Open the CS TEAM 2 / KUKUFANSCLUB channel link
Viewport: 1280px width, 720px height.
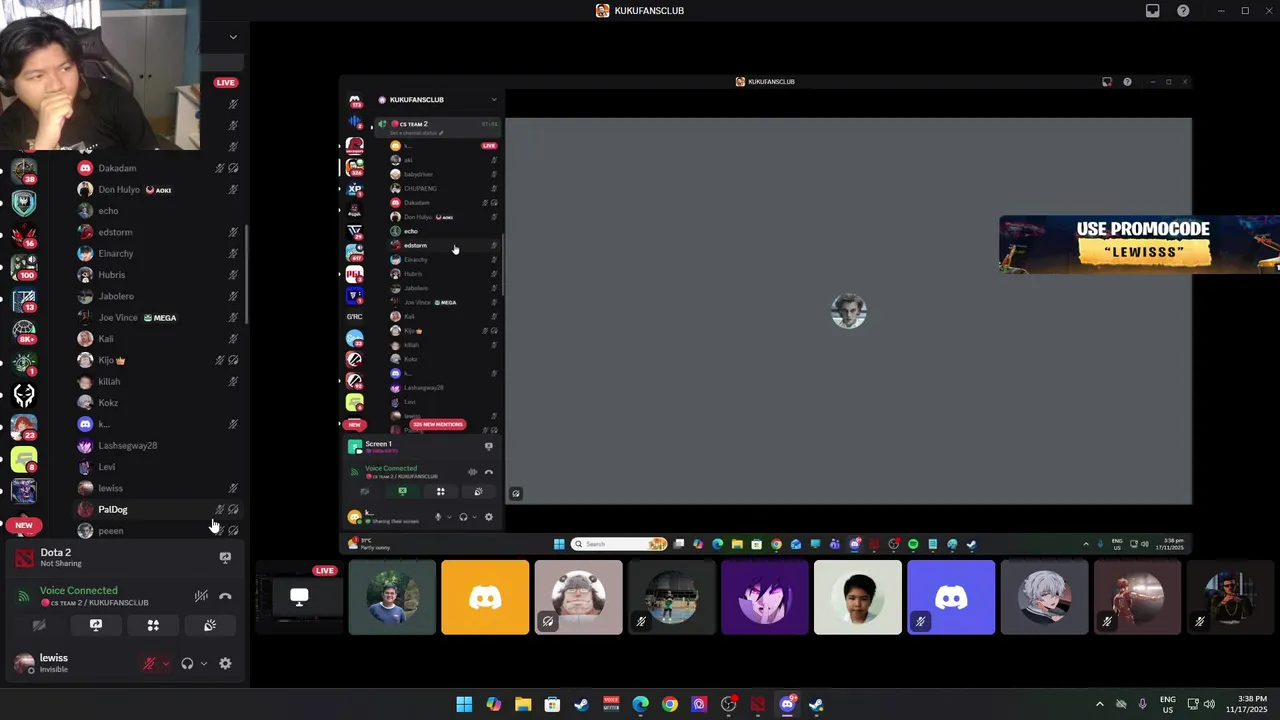point(94,603)
